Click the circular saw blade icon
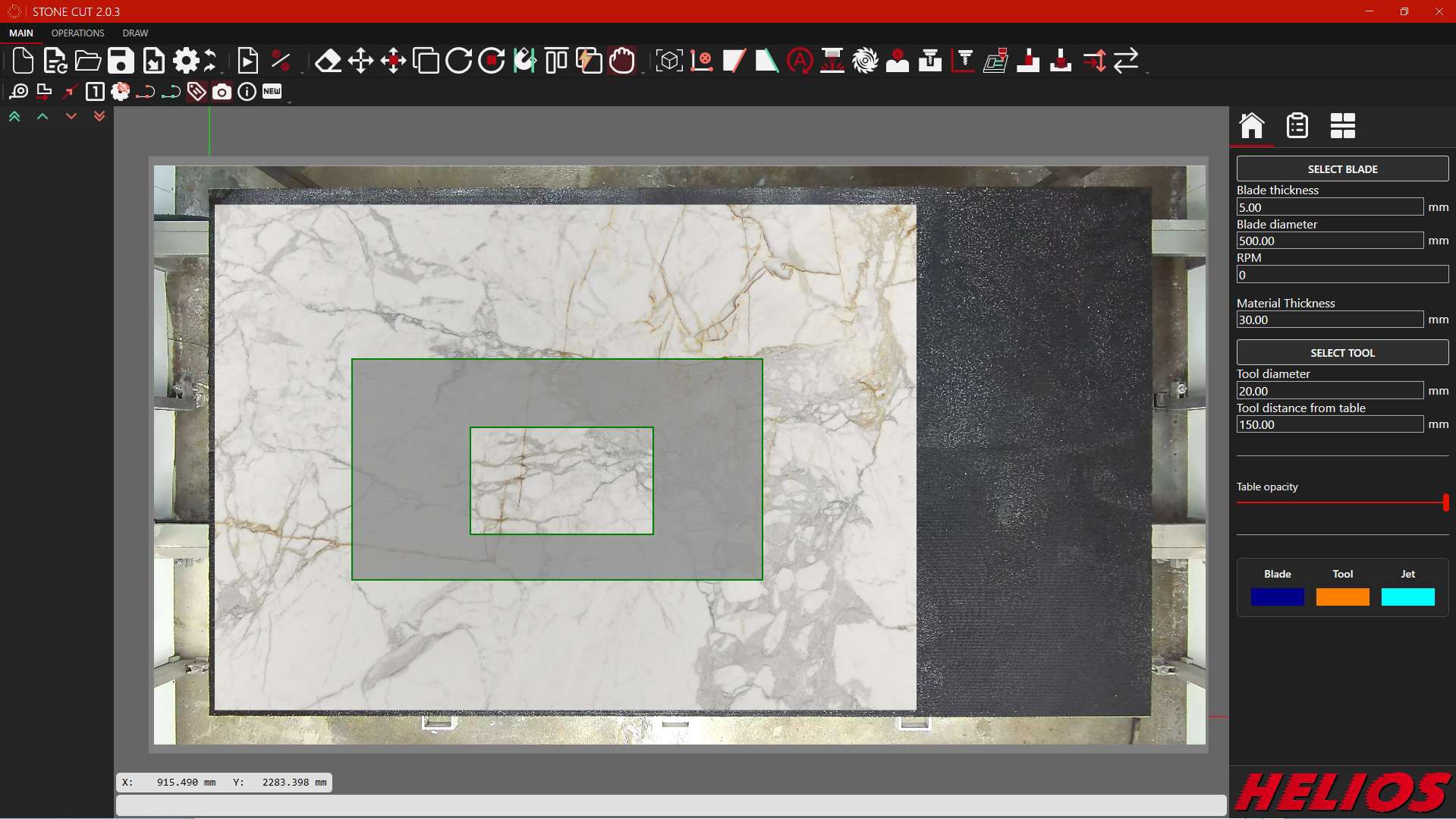1456x819 pixels. 865,61
